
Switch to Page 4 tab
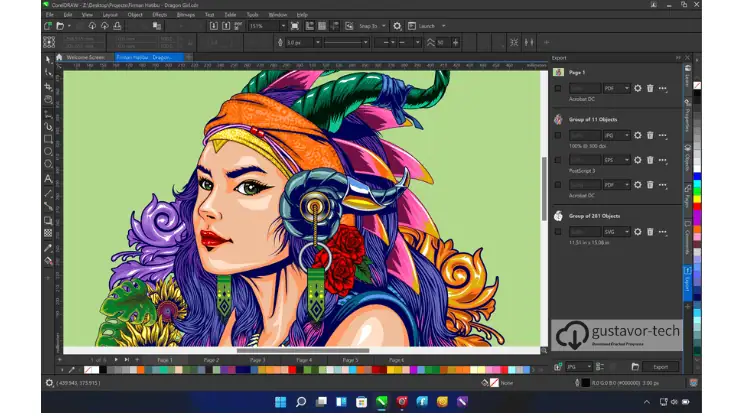coord(304,360)
